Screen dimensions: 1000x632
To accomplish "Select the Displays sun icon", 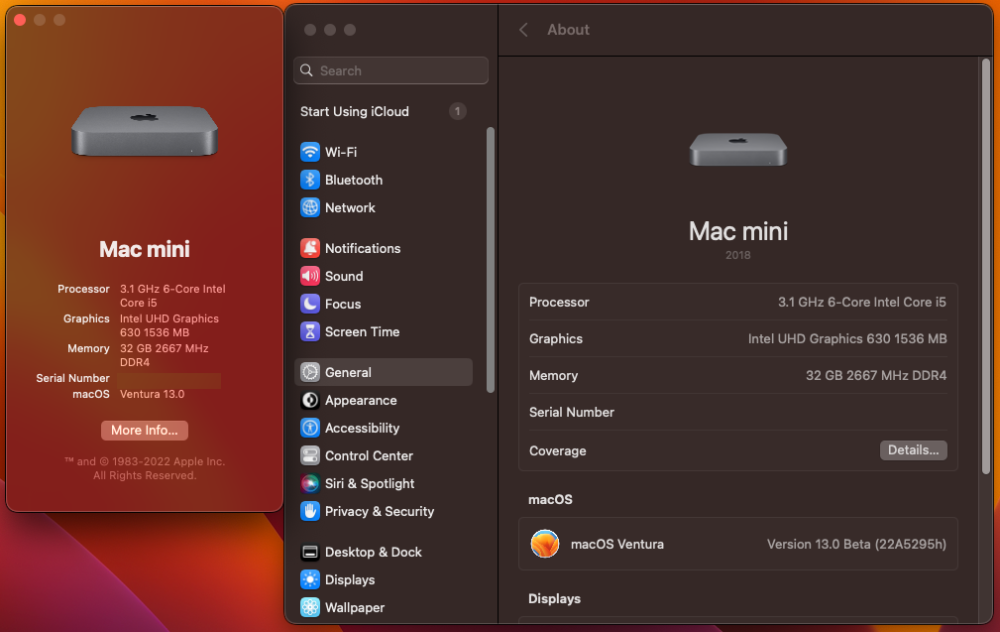I will point(310,580).
